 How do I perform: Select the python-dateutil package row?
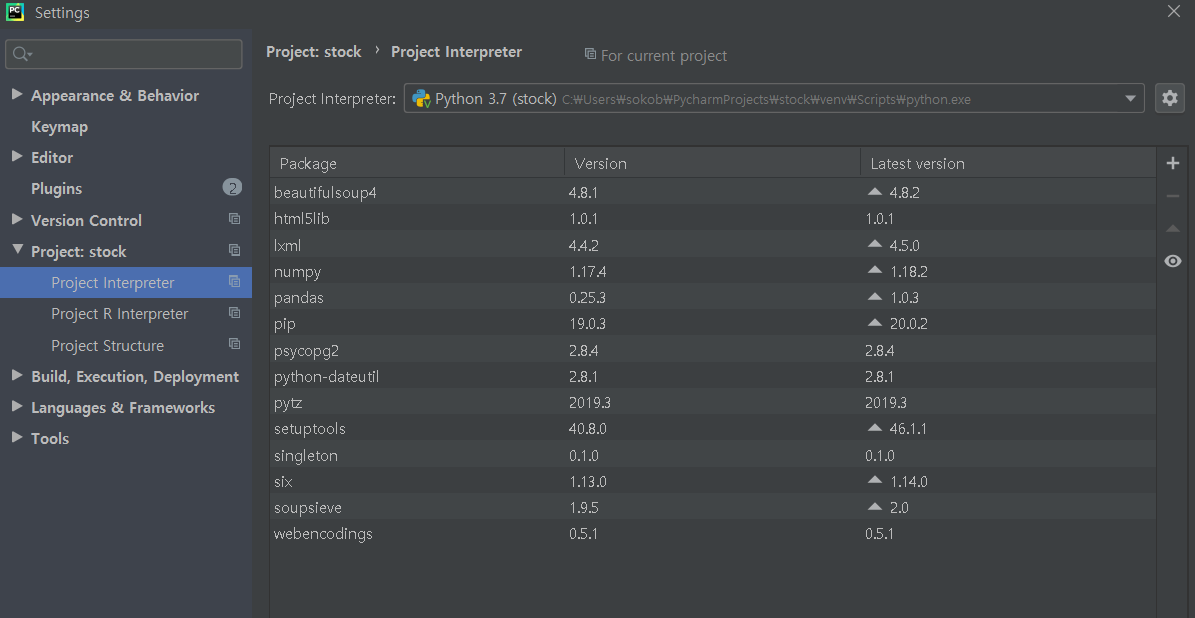pos(713,376)
